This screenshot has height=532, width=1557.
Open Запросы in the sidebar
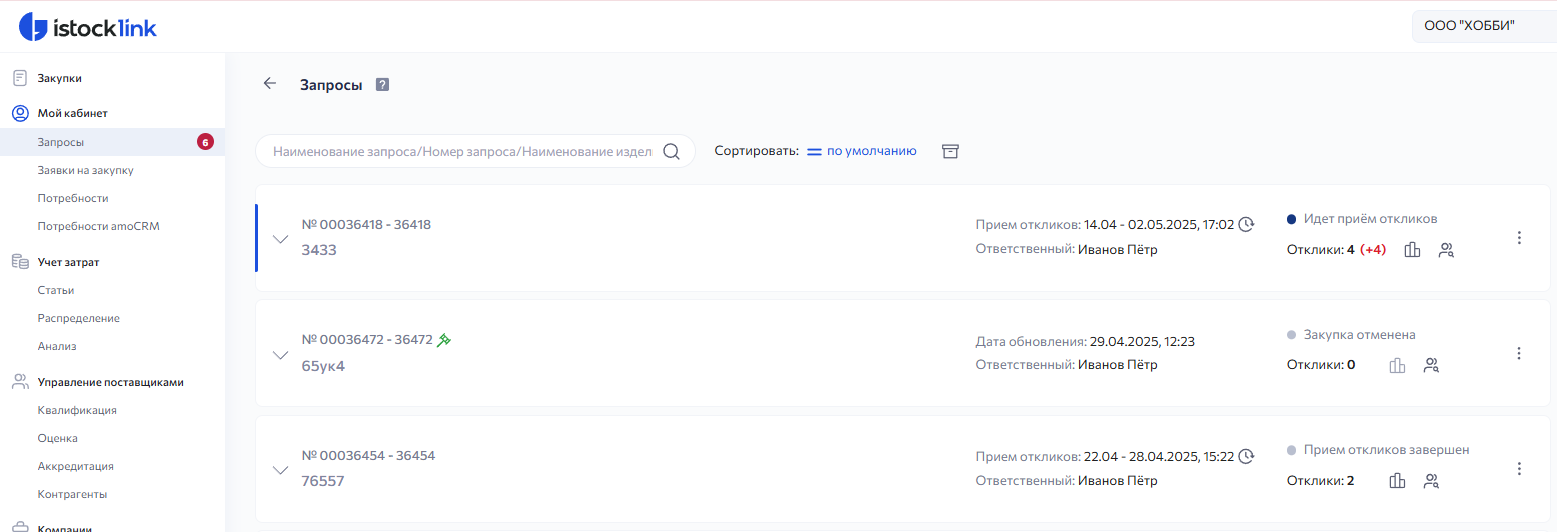tap(112, 142)
